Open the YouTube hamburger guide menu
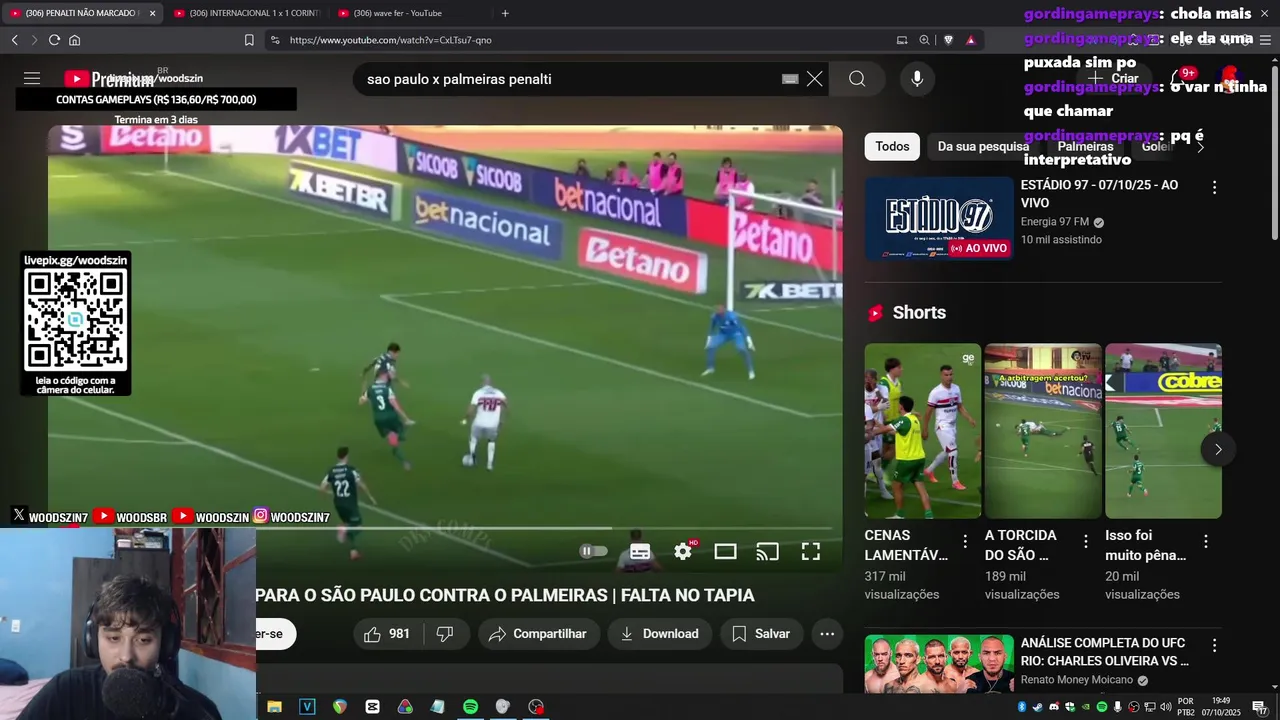1280x720 pixels. 32,78
